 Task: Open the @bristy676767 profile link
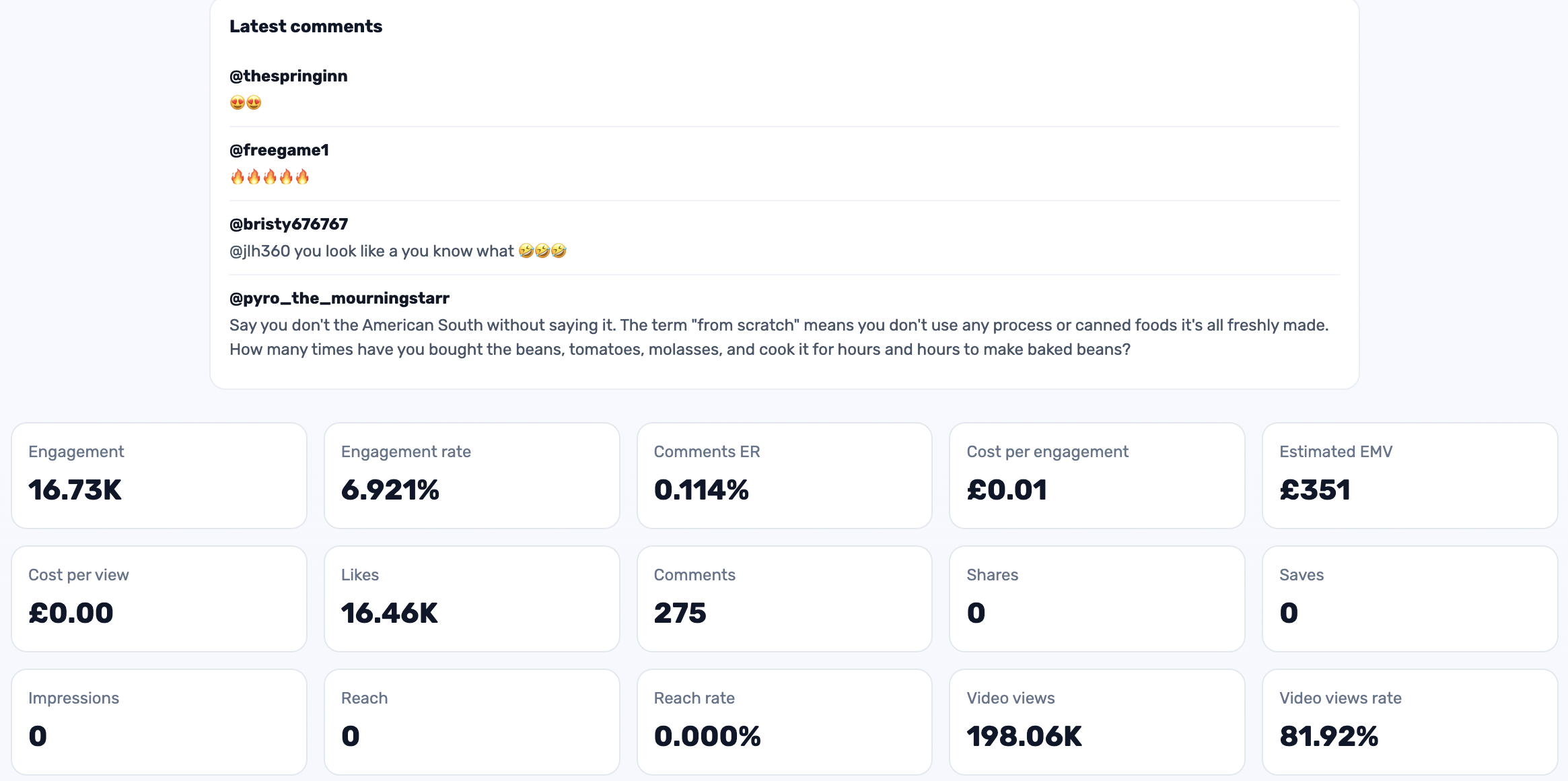point(288,224)
